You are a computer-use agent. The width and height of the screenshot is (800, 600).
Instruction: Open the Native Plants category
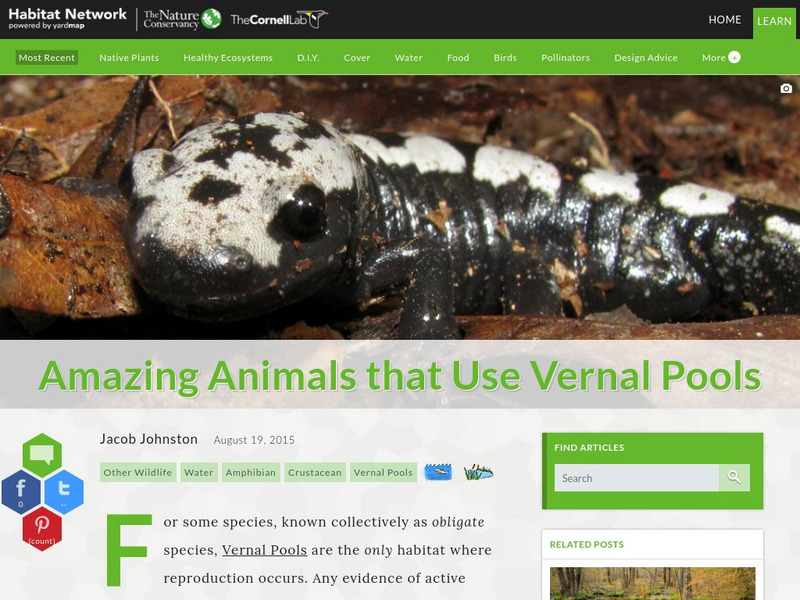click(129, 58)
